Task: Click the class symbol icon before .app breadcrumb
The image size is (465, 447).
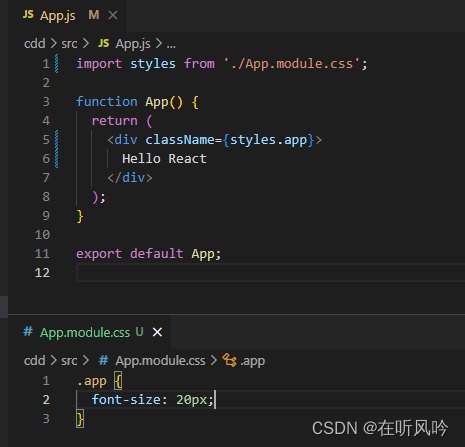Action: point(229,360)
